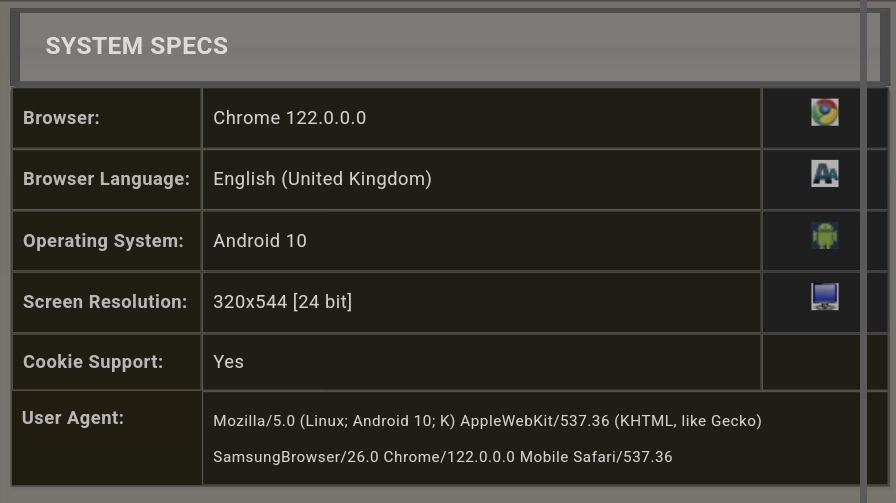
Task: Click the monitor screen resolution icon
Action: [x=824, y=297]
